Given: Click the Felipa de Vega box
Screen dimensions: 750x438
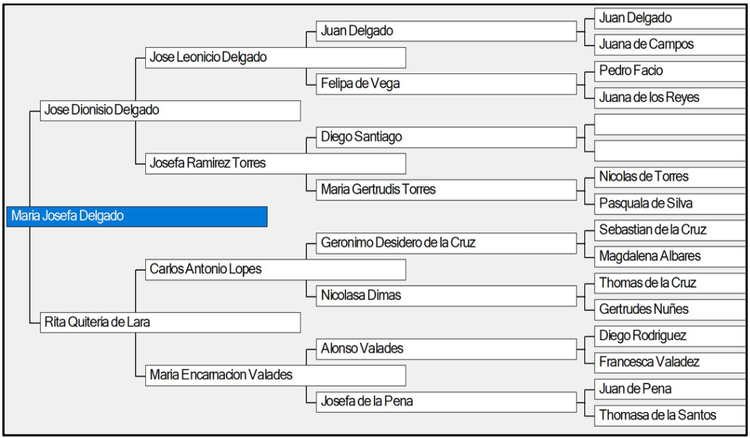Looking at the screenshot, I should pyautogui.click(x=446, y=84).
